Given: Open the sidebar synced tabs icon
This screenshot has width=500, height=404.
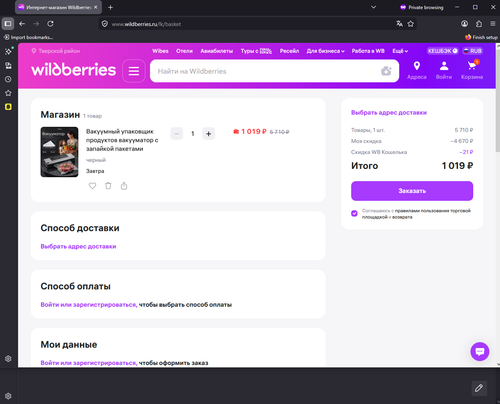Looking at the screenshot, I should point(8,65).
